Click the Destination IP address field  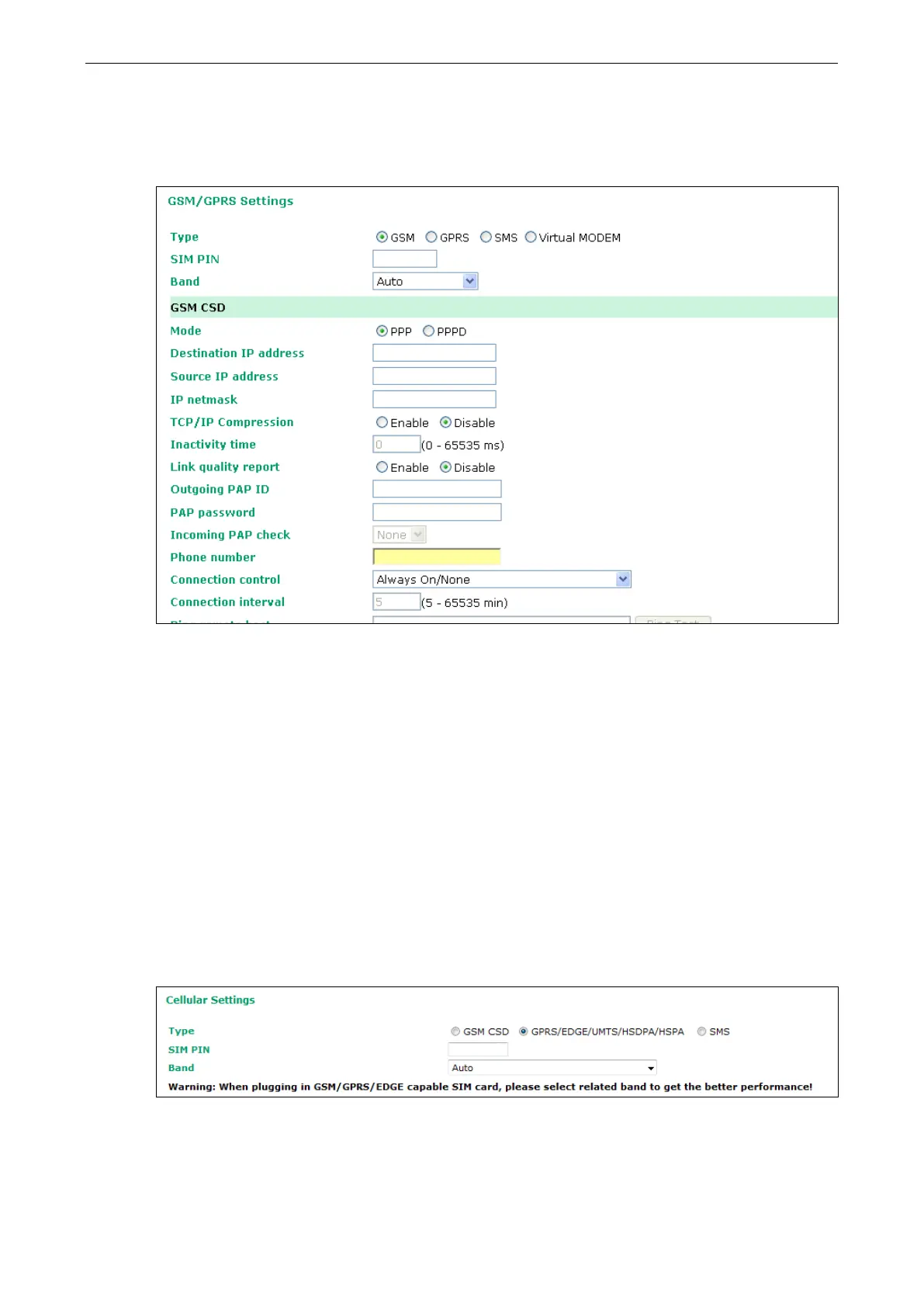(x=434, y=353)
